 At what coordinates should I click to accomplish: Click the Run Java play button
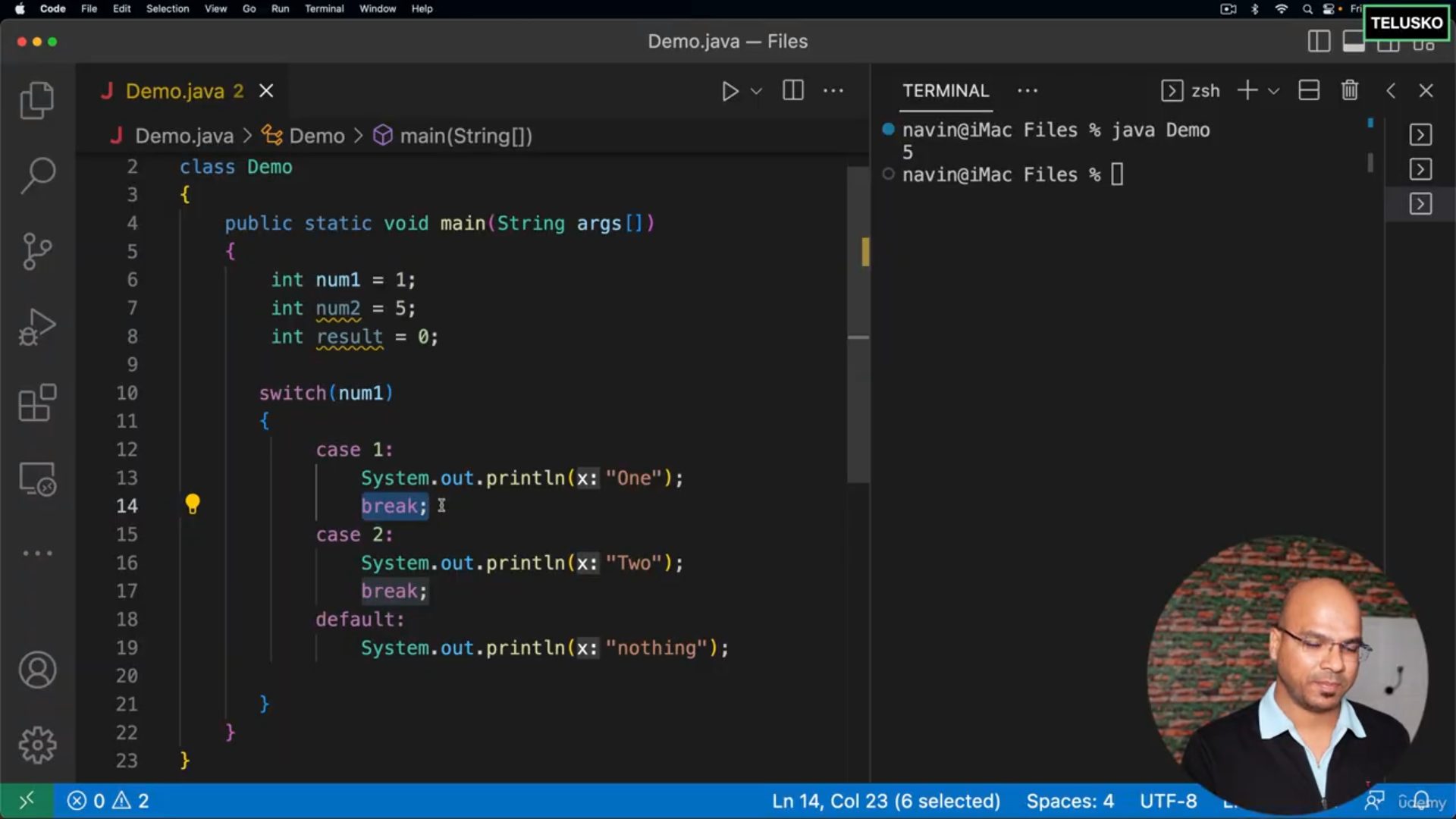point(730,91)
